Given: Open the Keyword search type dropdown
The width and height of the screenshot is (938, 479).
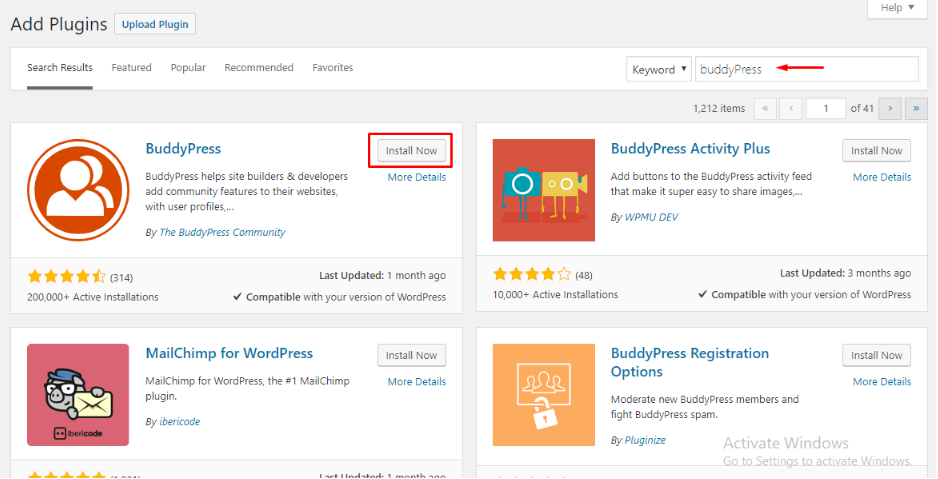Looking at the screenshot, I should 659,69.
